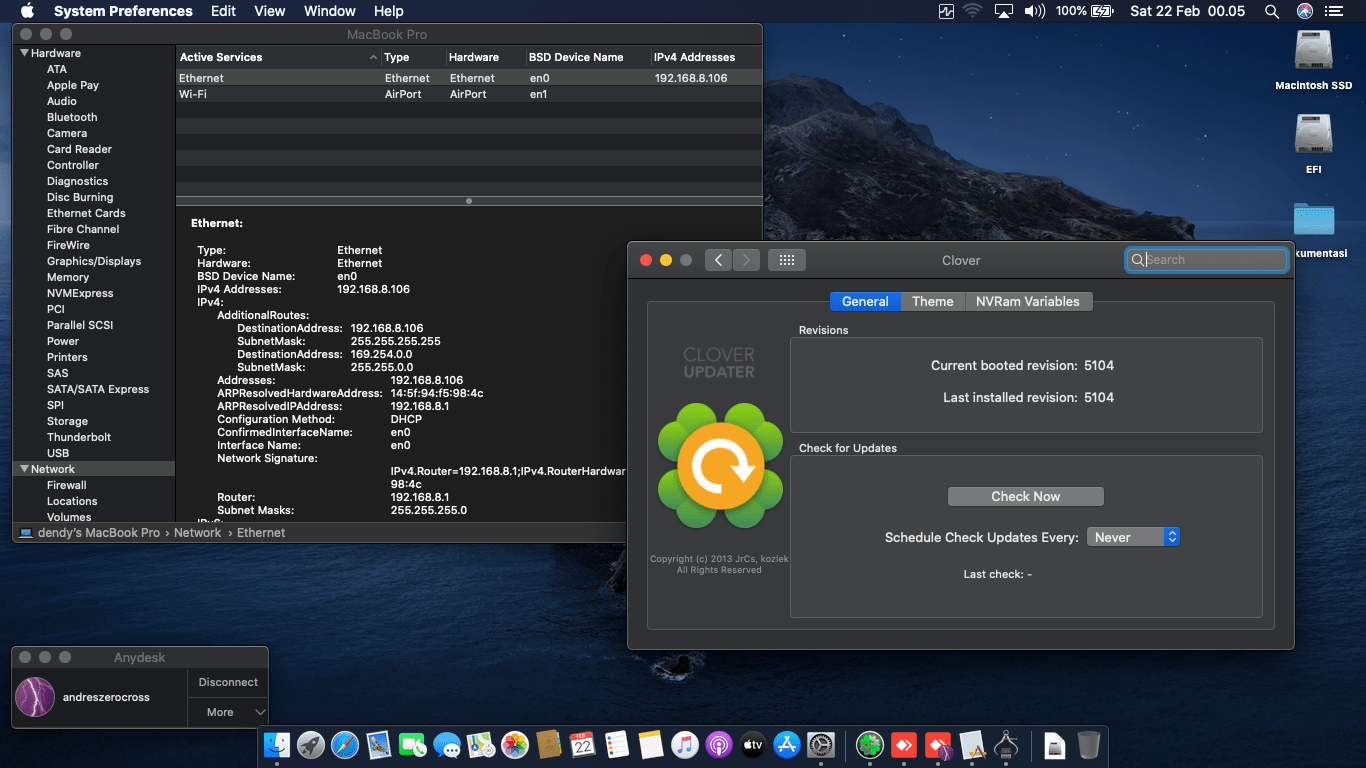1366x768 pixels.
Task: Click Disconnect in Anydesk window
Action: click(228, 682)
